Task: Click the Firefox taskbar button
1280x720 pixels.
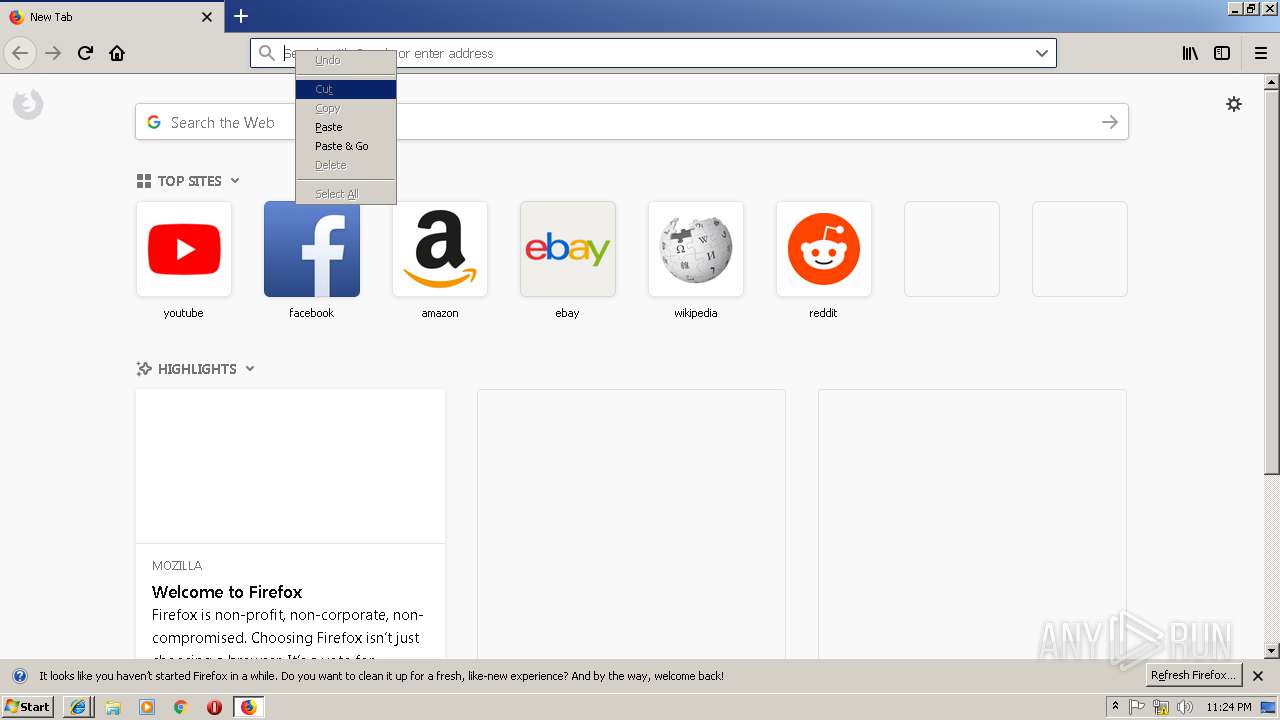Action: click(x=248, y=707)
